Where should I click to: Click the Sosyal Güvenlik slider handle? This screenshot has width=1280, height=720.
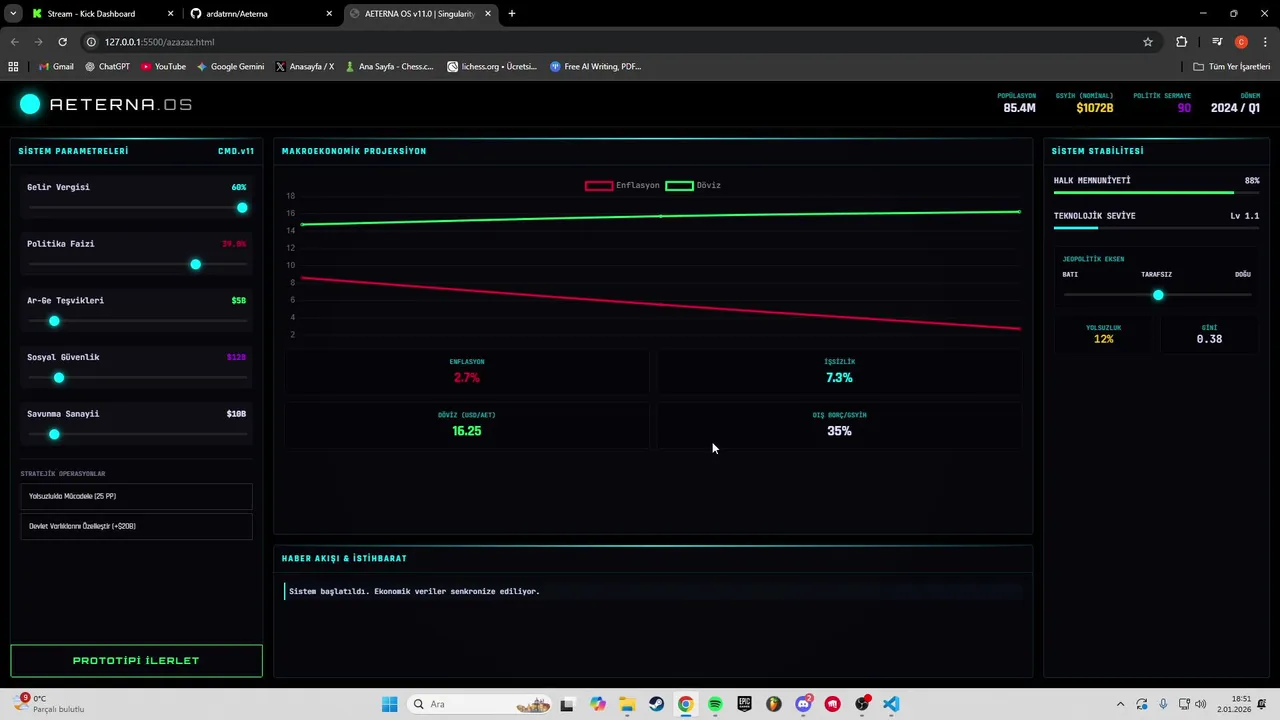(x=59, y=377)
